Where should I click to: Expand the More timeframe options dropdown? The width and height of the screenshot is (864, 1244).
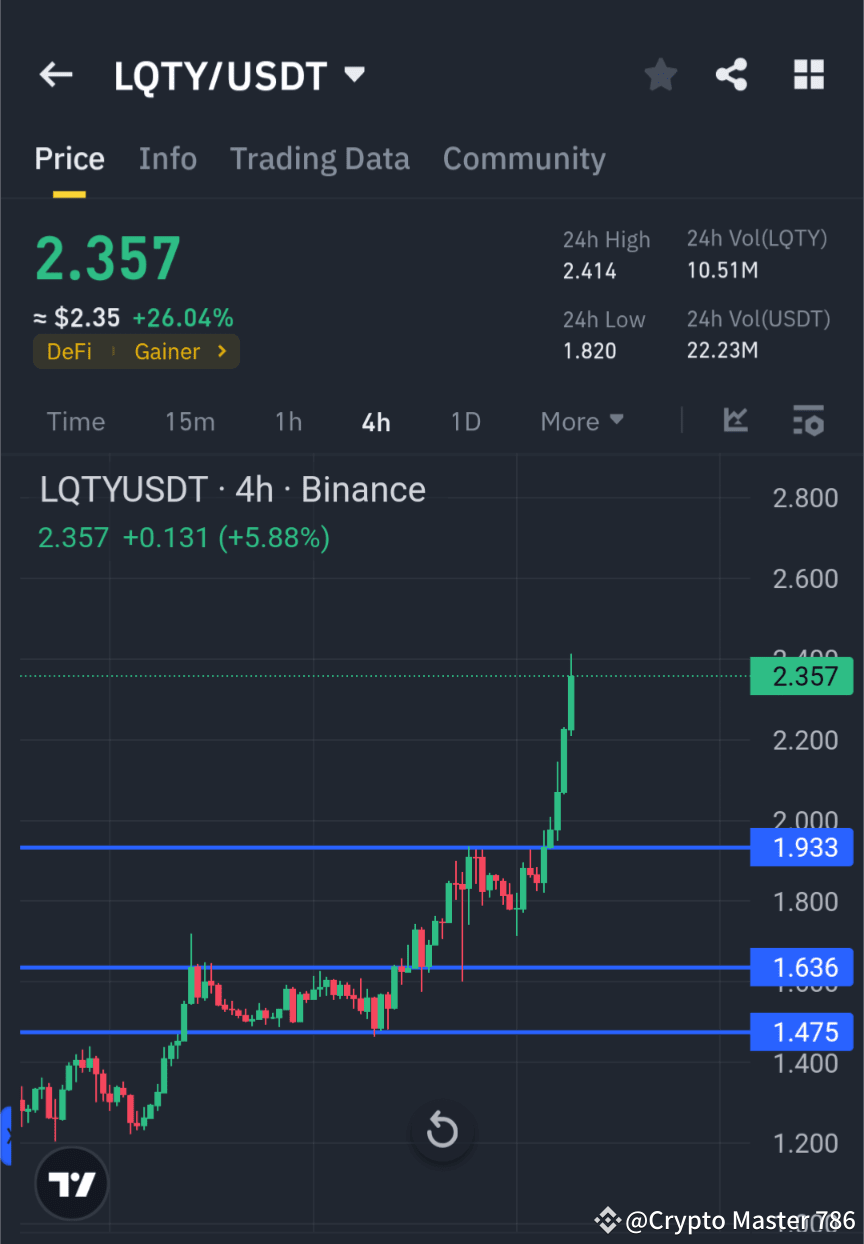[x=581, y=421]
